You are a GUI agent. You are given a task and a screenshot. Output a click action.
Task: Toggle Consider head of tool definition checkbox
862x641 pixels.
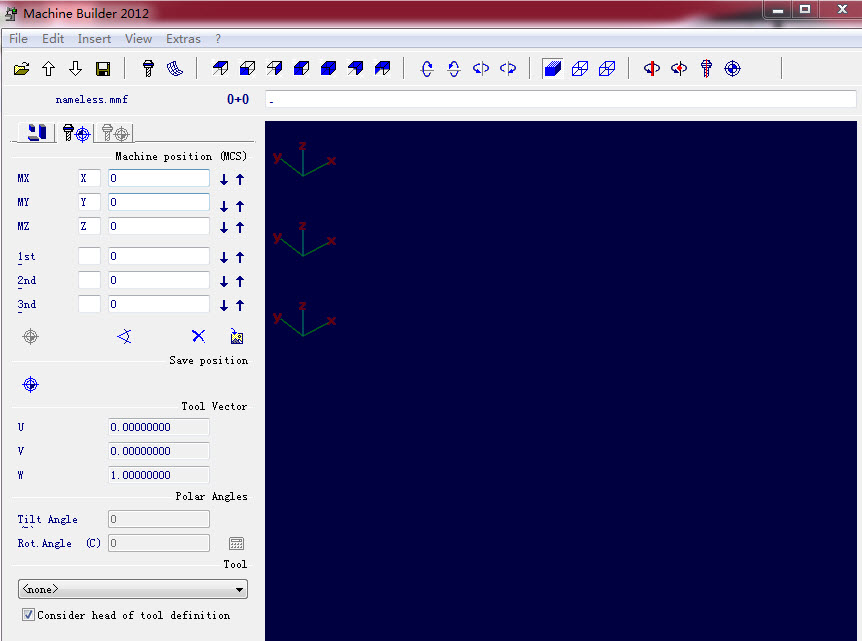pos(28,615)
